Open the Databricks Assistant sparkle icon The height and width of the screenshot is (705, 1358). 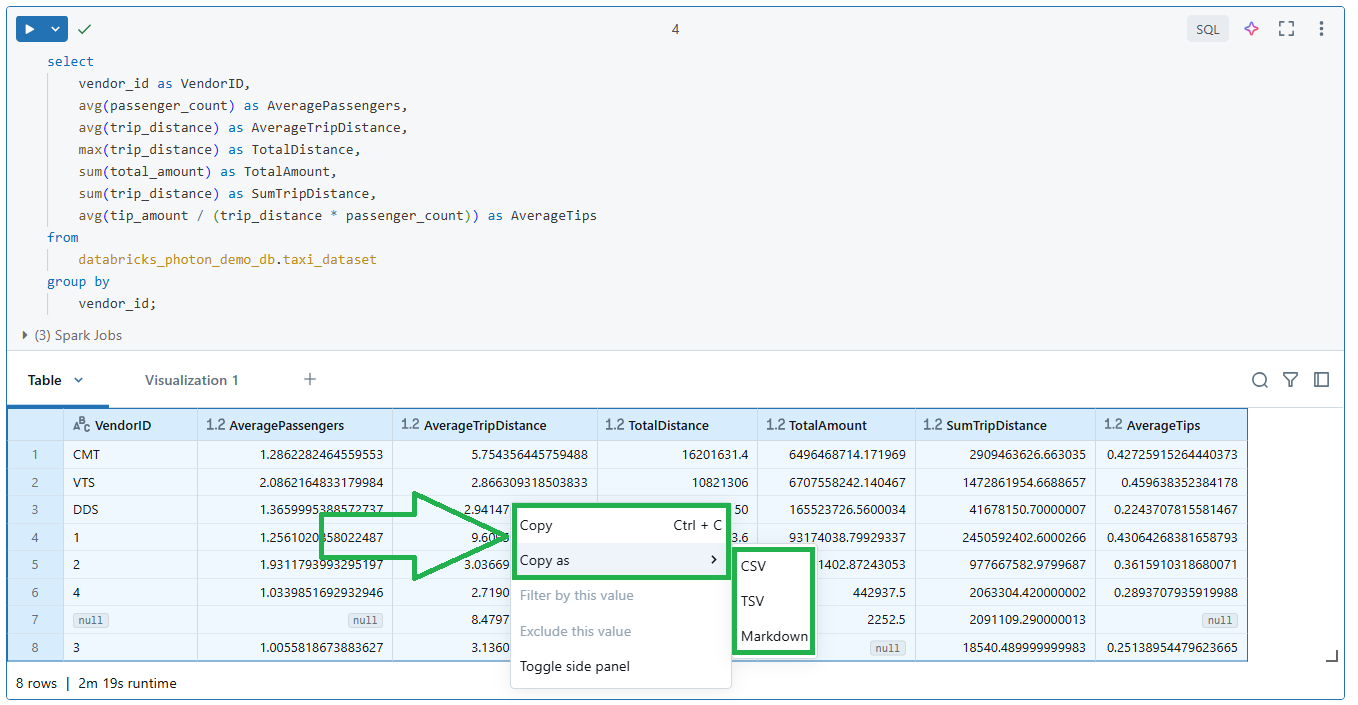coord(1251,28)
